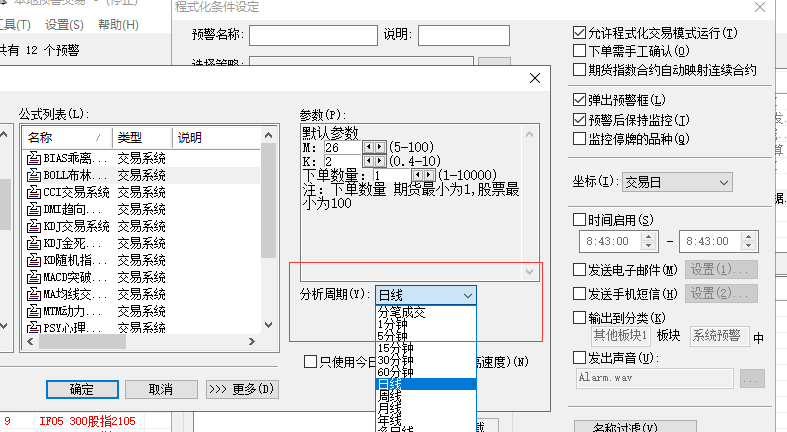Viewport: 787px width, 432px height.
Task: Enable 监控停牌的品种 checkbox
Action: coord(579,138)
